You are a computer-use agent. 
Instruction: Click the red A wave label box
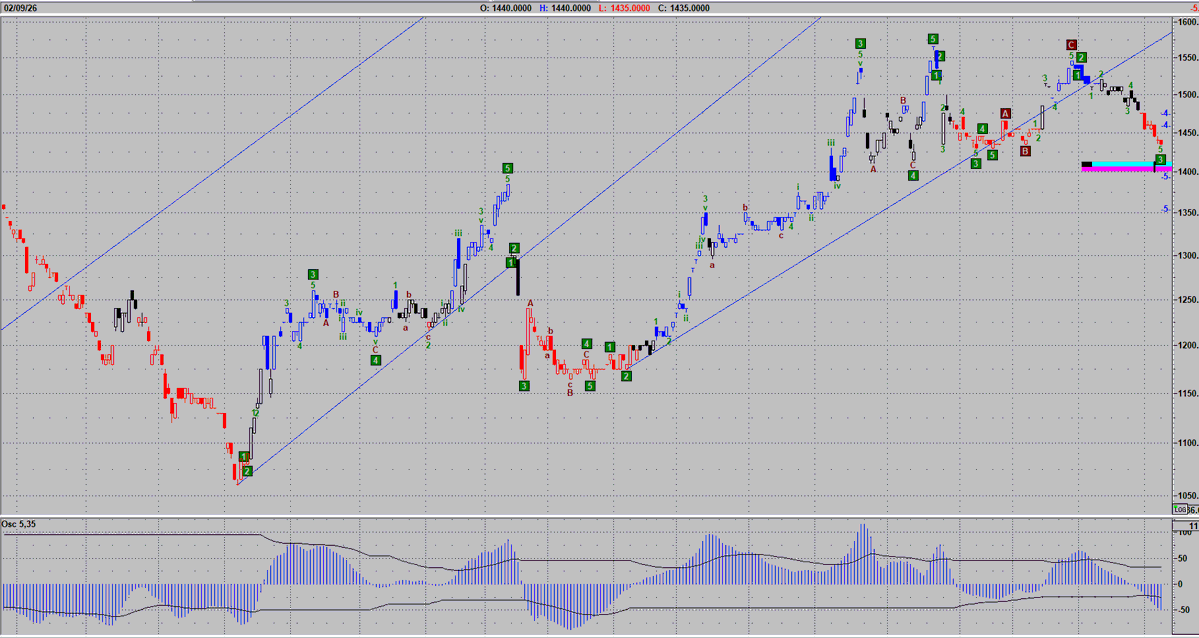[1006, 114]
